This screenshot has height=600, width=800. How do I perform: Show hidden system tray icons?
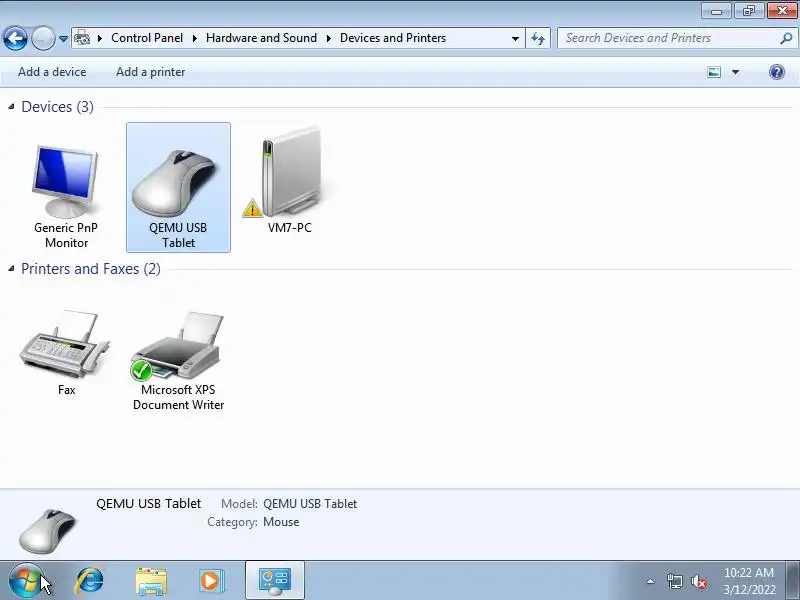[651, 581]
